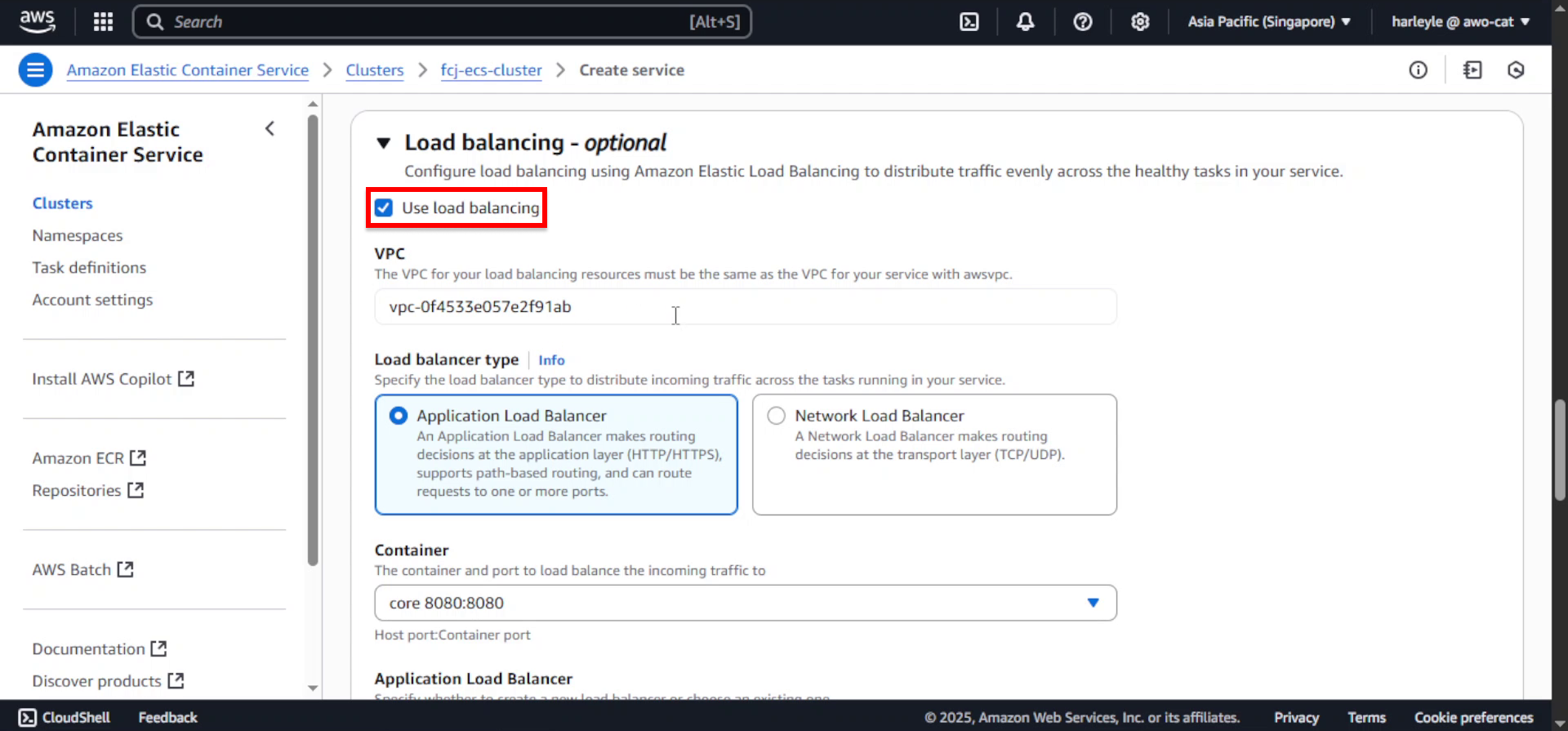The image size is (1568, 731).
Task: Select the Network Load Balancer radio option
Action: (777, 416)
